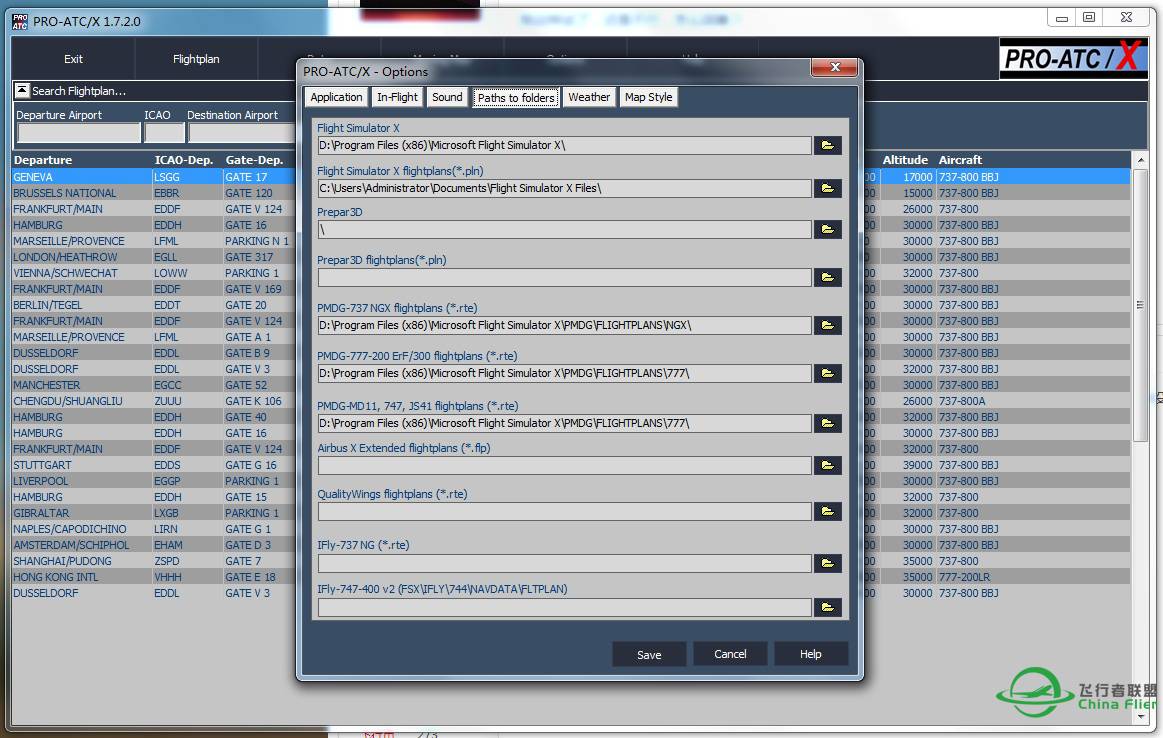
Task: Browse folder for PMDG-777-200 ErF/300 flightplans
Action: (827, 373)
